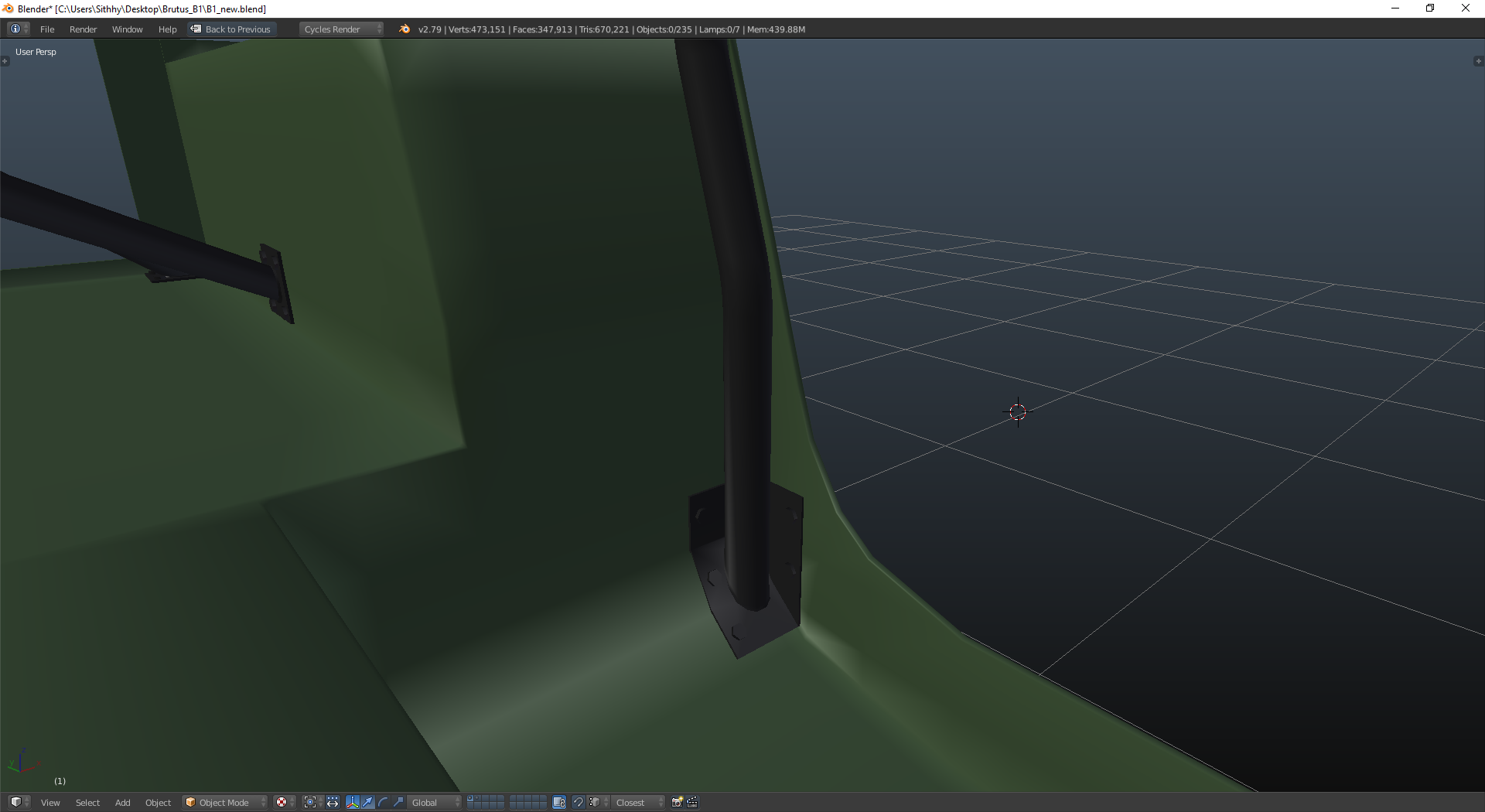Click the Info editor type icon
Image resolution: width=1485 pixels, height=812 pixels.
15,29
